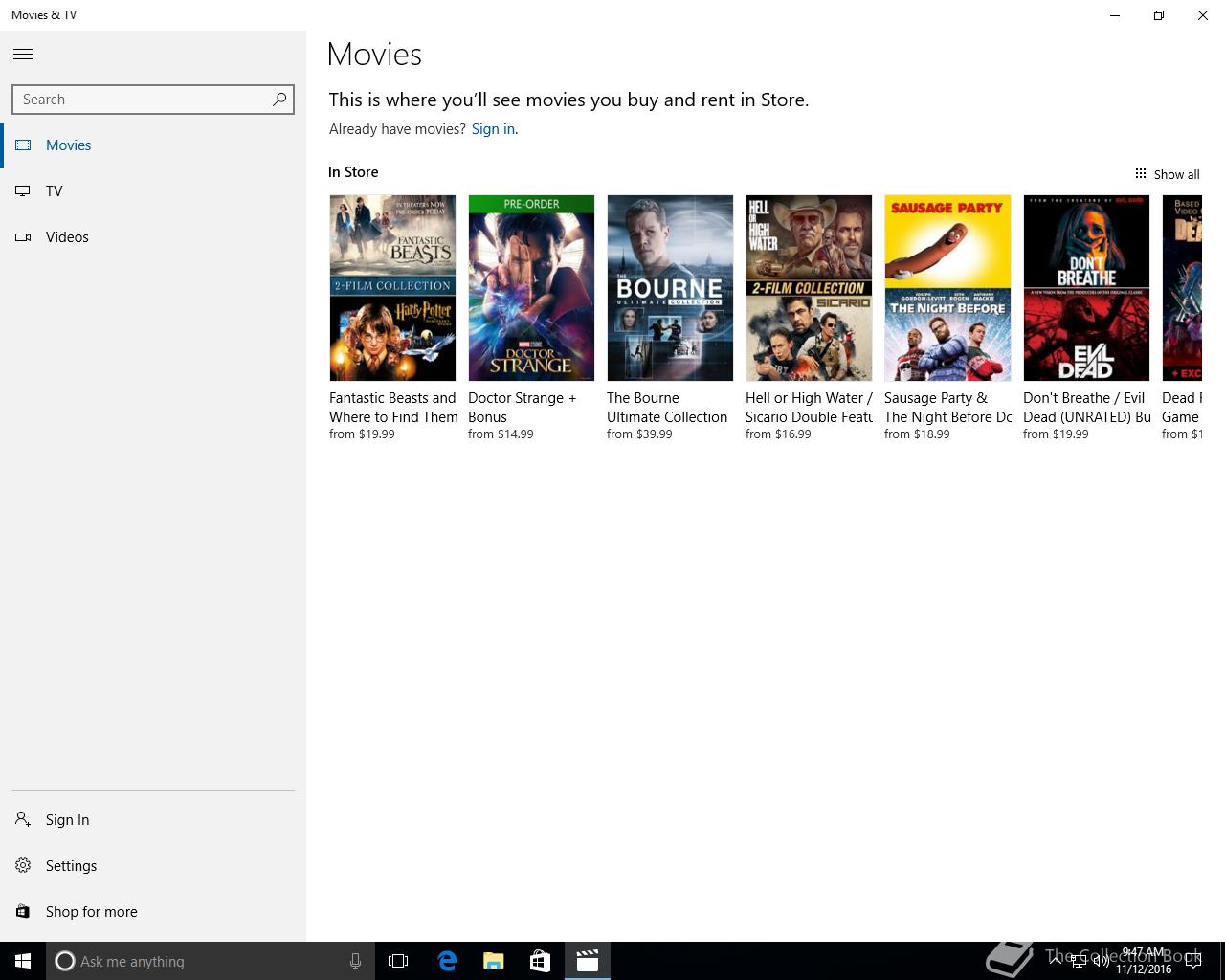The width and height of the screenshot is (1225, 980).
Task: Follow the Sign in link
Action: pyautogui.click(x=493, y=129)
